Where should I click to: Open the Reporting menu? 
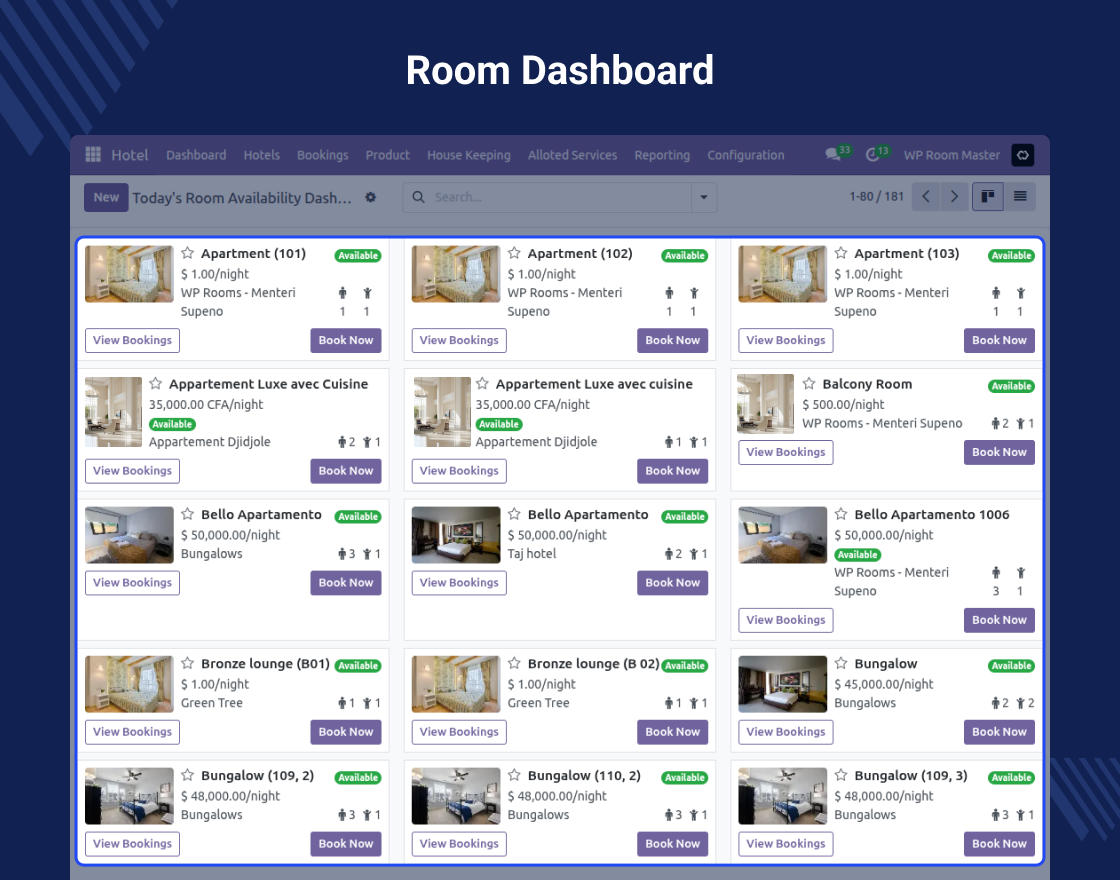[x=662, y=155]
